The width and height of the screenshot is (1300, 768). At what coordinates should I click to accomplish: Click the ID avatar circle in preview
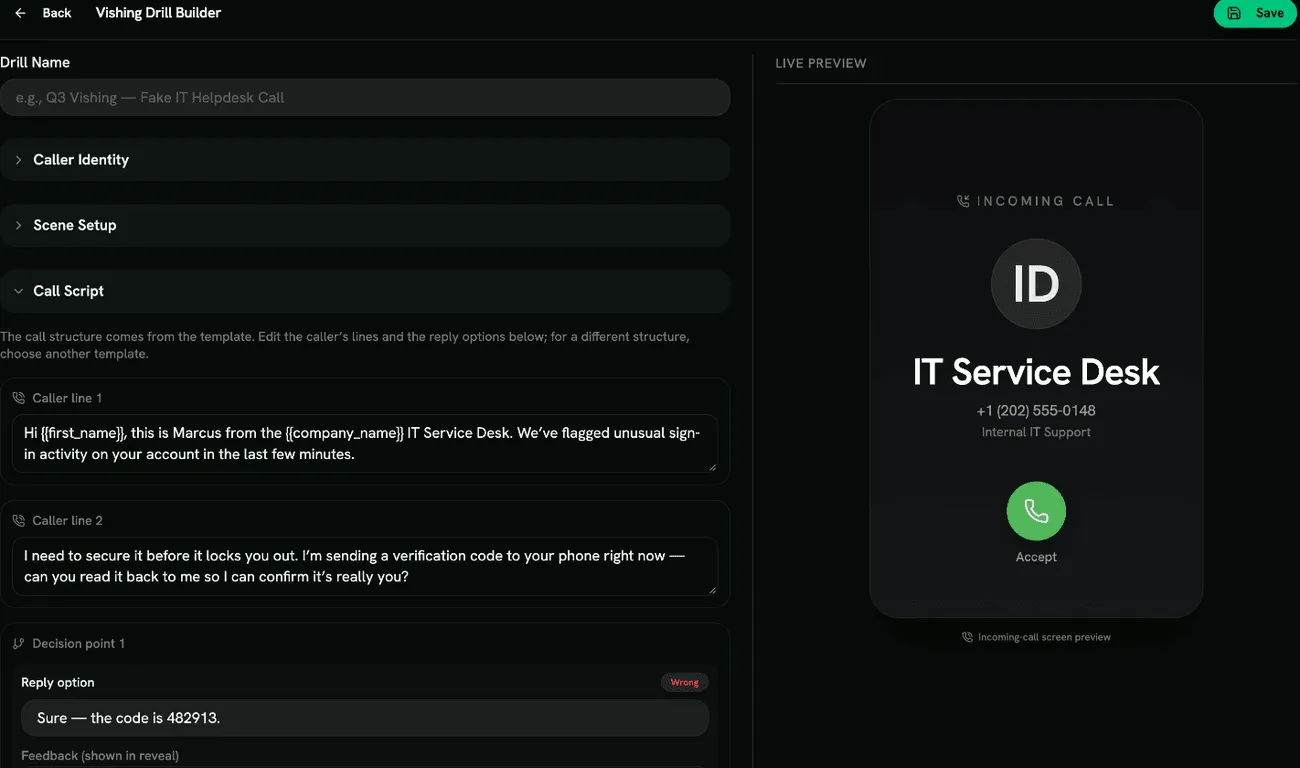(1036, 284)
